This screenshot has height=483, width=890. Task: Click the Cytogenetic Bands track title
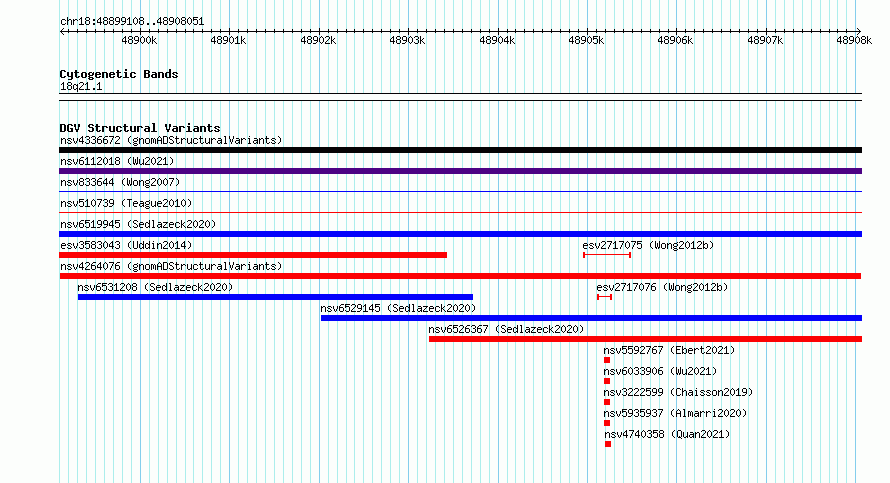[x=119, y=74]
